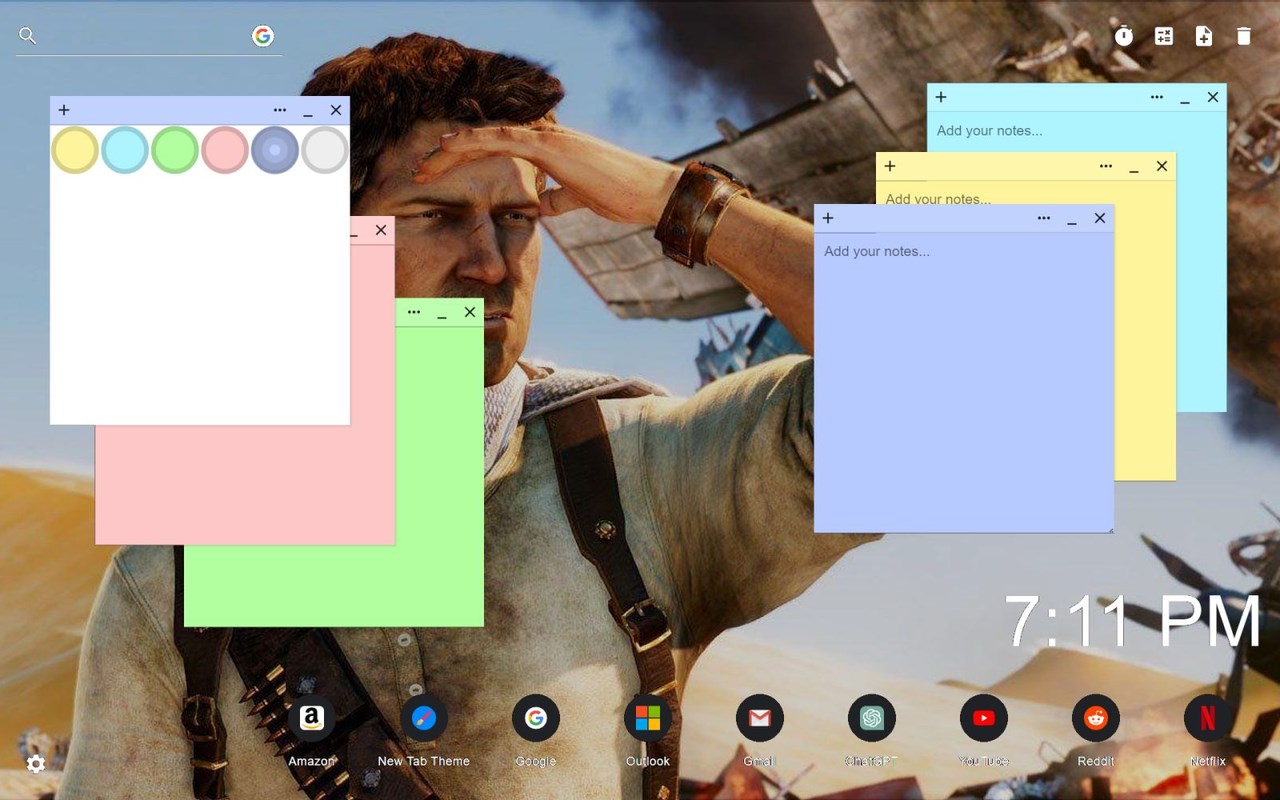Viewport: 1280px width, 800px height.
Task: Visit the Reddit shortcut
Action: pyautogui.click(x=1096, y=718)
